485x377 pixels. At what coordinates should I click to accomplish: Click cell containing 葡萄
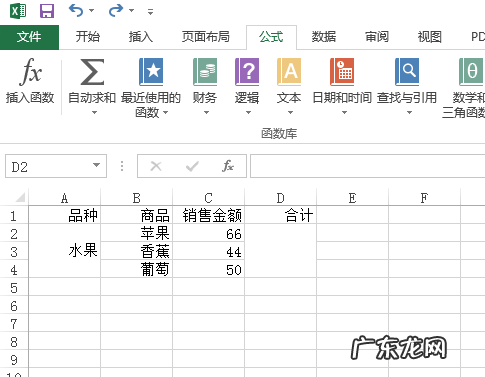pyautogui.click(x=137, y=269)
